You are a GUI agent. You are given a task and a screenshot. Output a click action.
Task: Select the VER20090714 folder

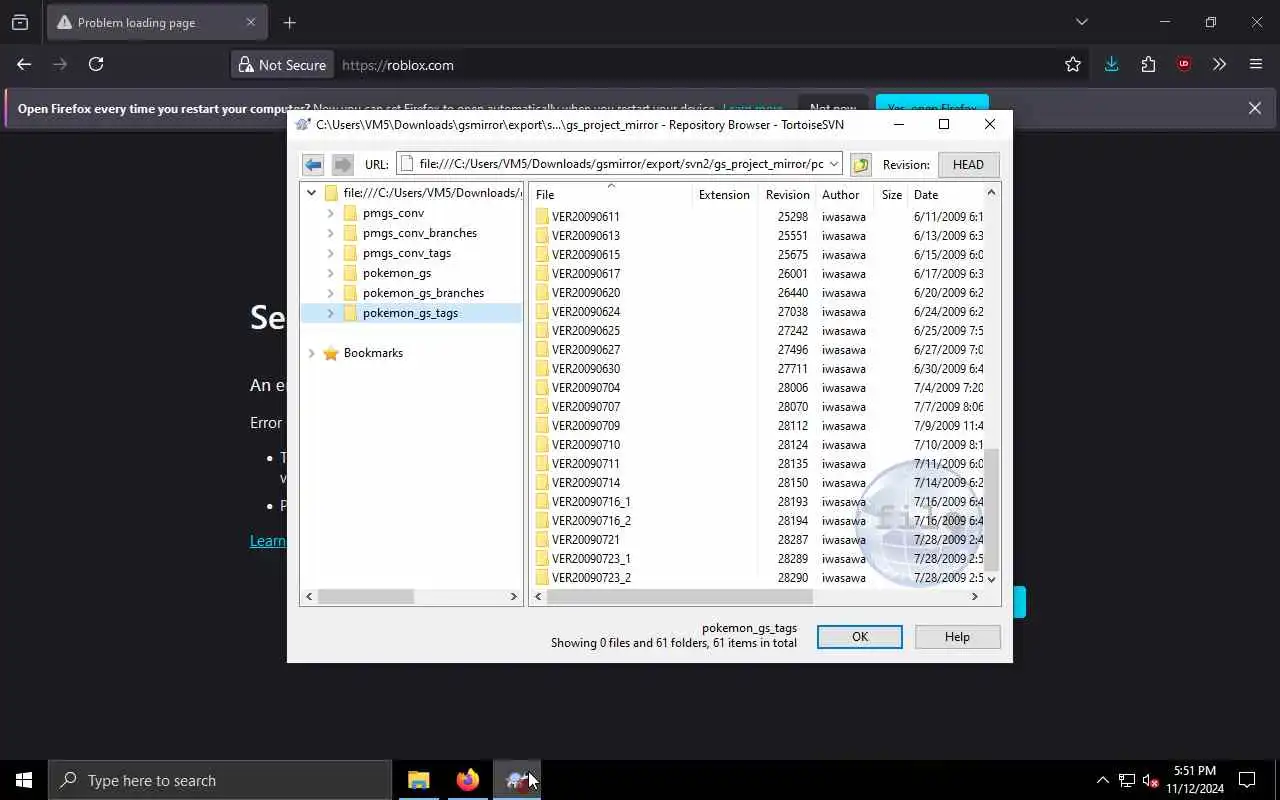(586, 483)
